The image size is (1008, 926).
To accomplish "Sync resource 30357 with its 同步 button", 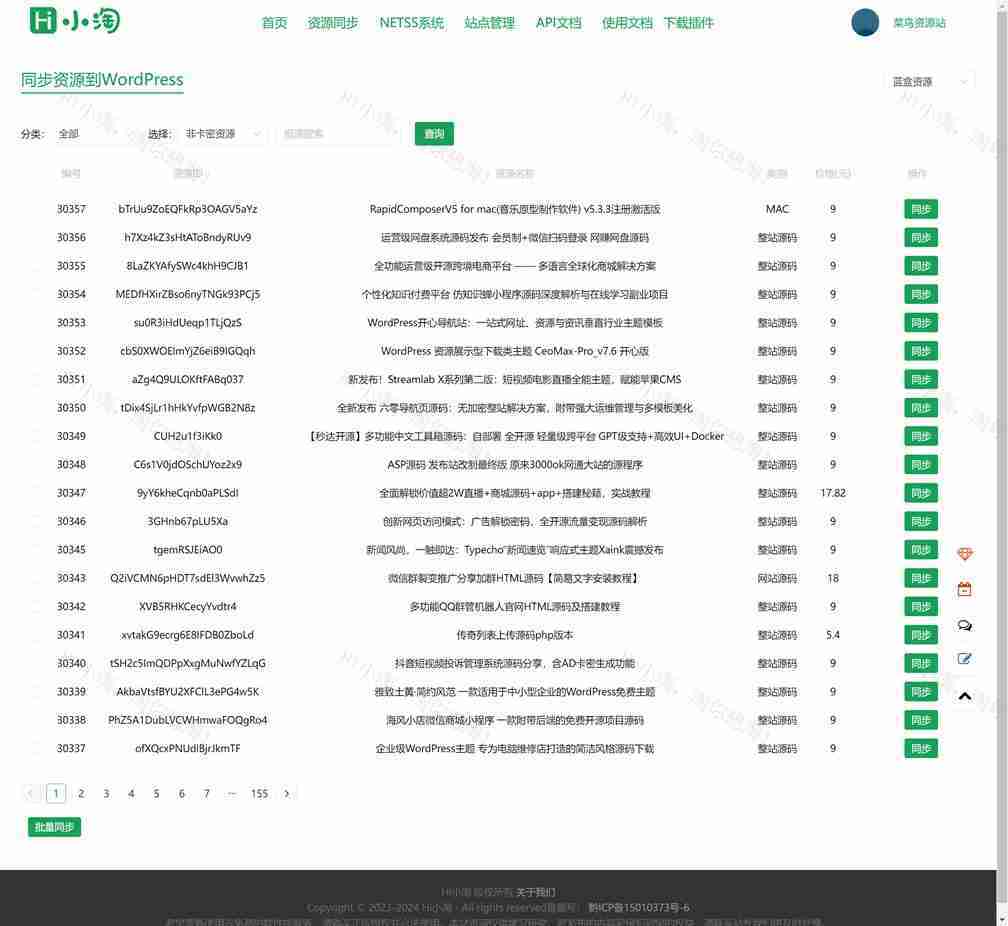I will (920, 209).
